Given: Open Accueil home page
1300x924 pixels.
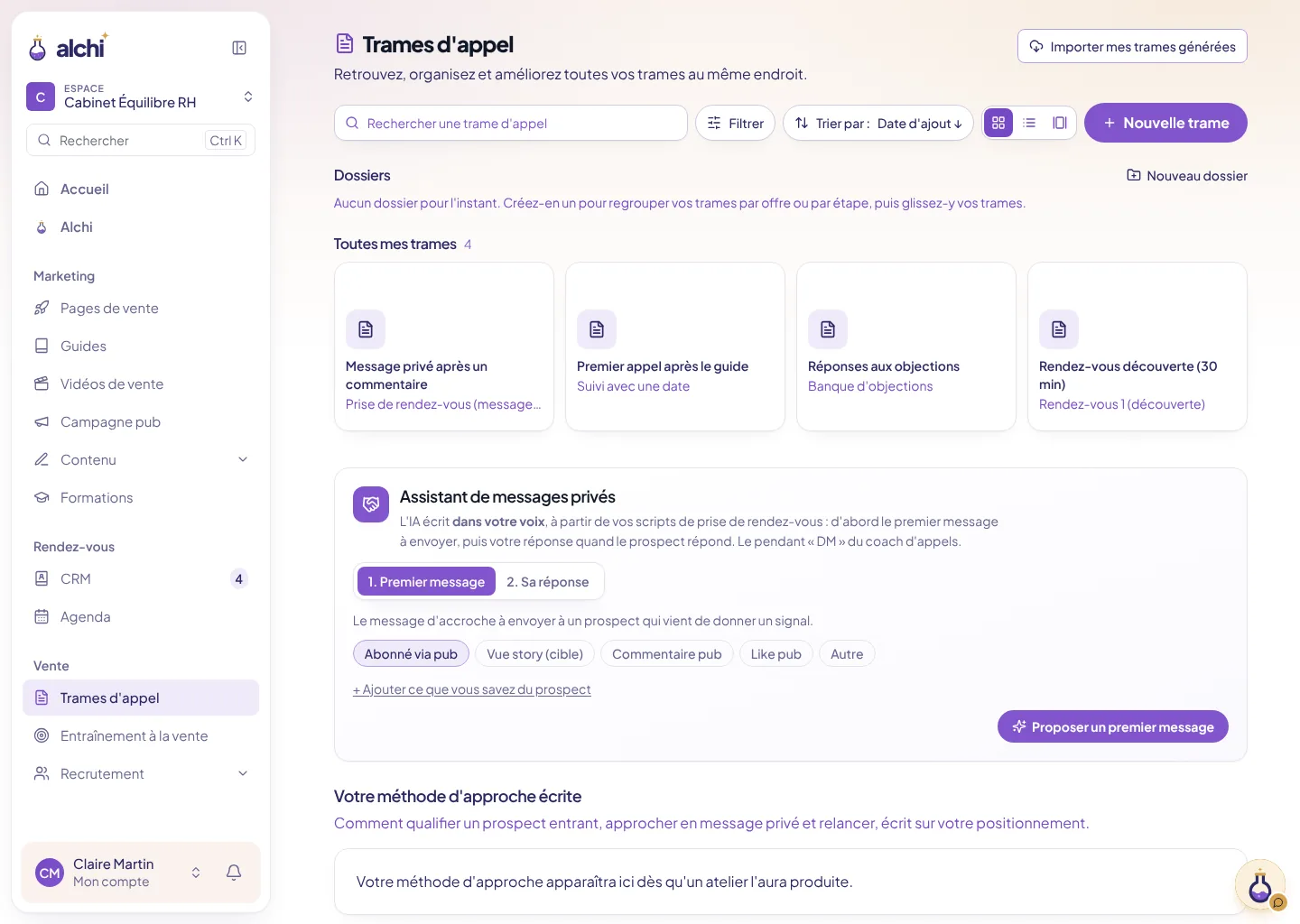Looking at the screenshot, I should [141, 189].
